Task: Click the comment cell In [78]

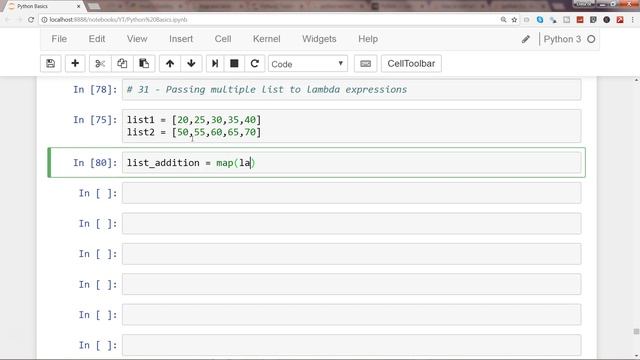Action: coord(351,89)
